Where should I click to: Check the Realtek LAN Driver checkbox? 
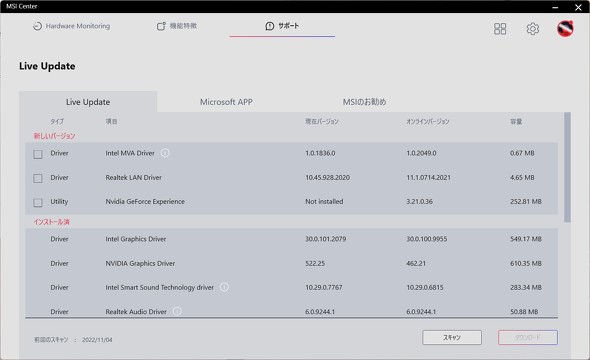38,178
